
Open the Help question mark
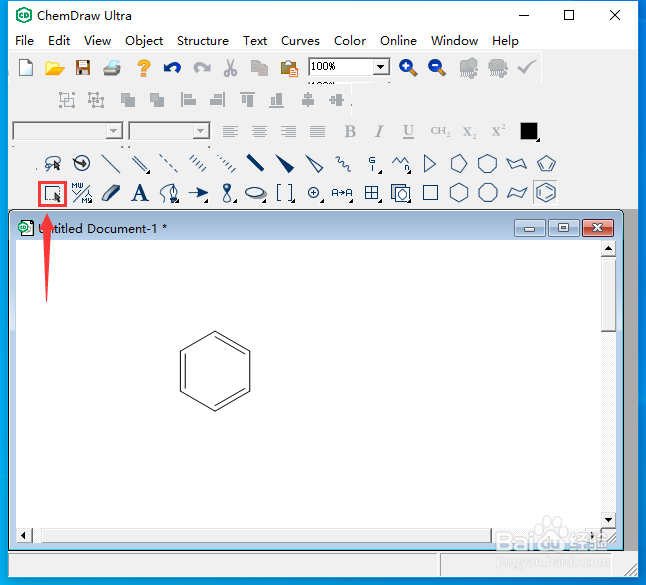pos(143,68)
